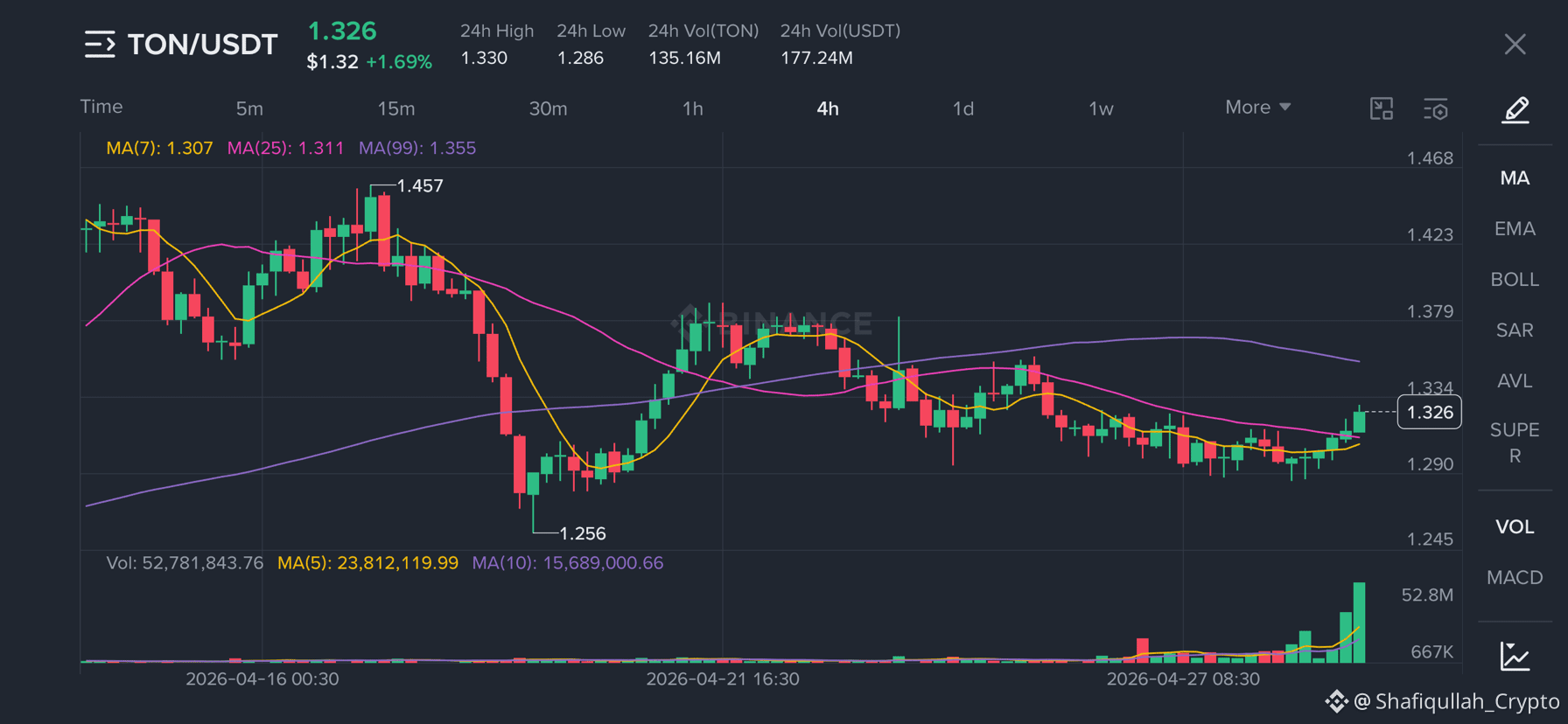The image size is (1568, 724).
Task: Switch to the 30m timeframe
Action: [x=548, y=108]
